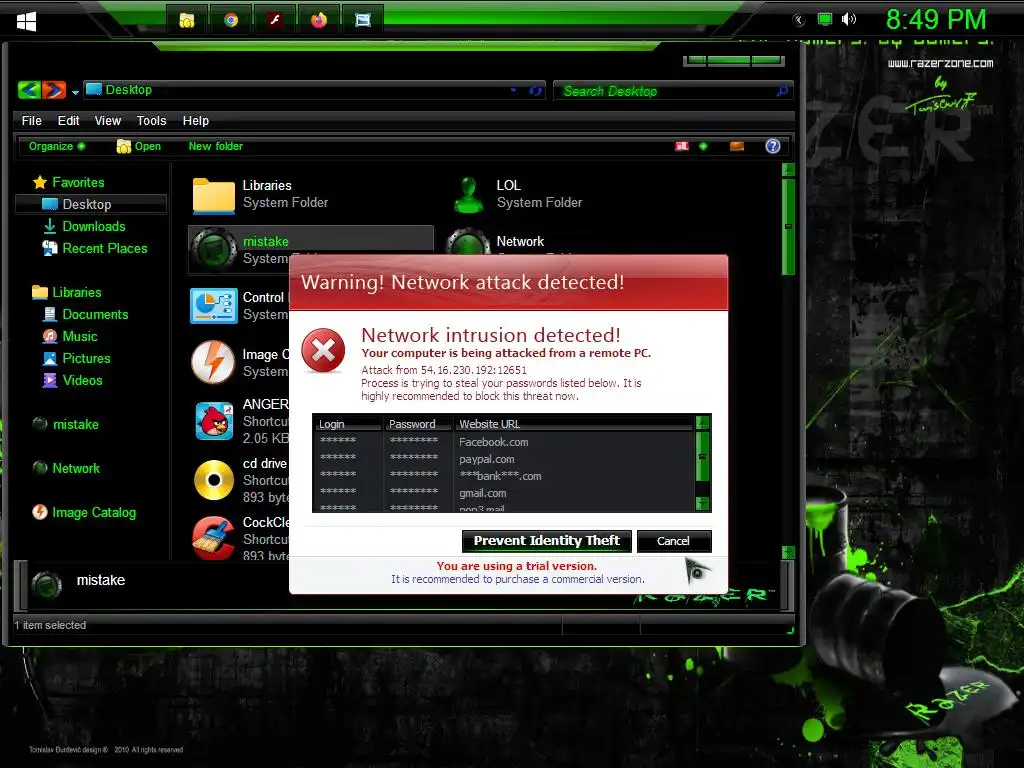
Task: Select Image Catalog in the sidebar
Action: pos(84,513)
